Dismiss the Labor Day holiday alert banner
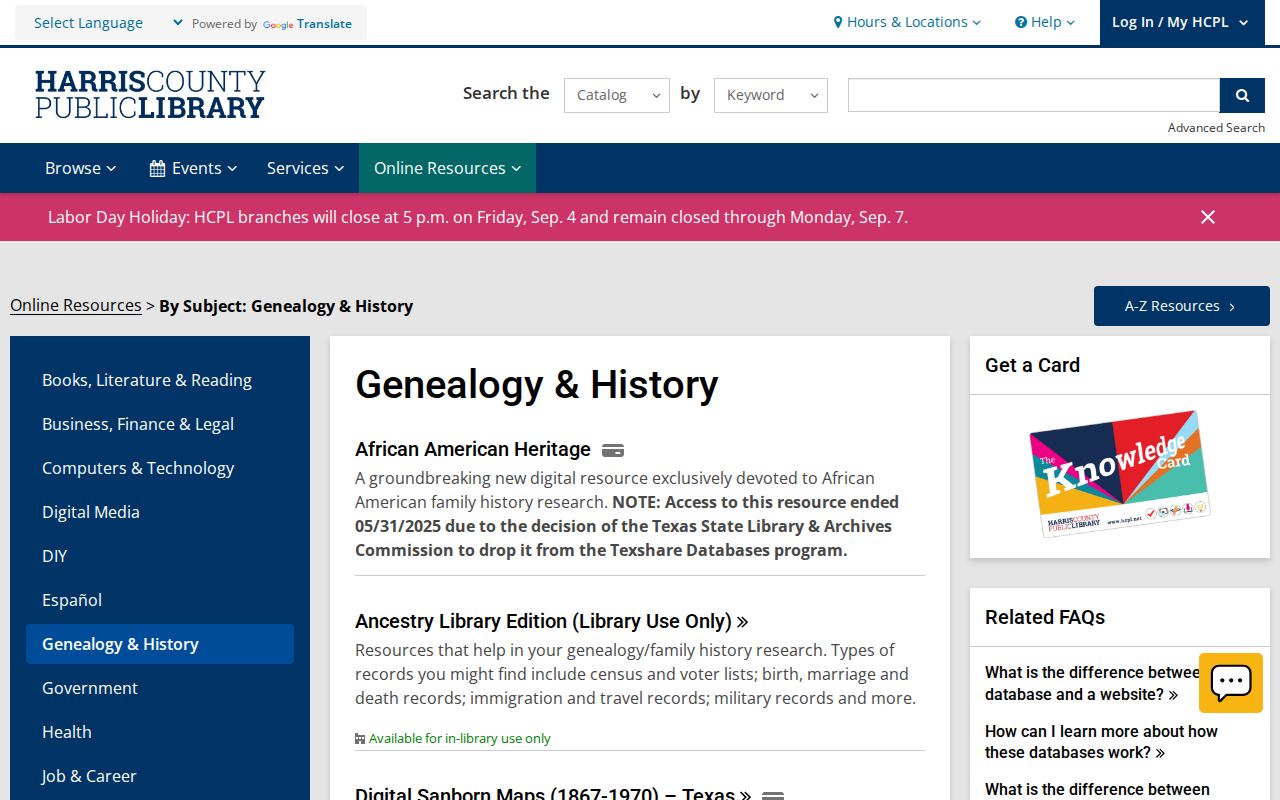 click(x=1208, y=217)
